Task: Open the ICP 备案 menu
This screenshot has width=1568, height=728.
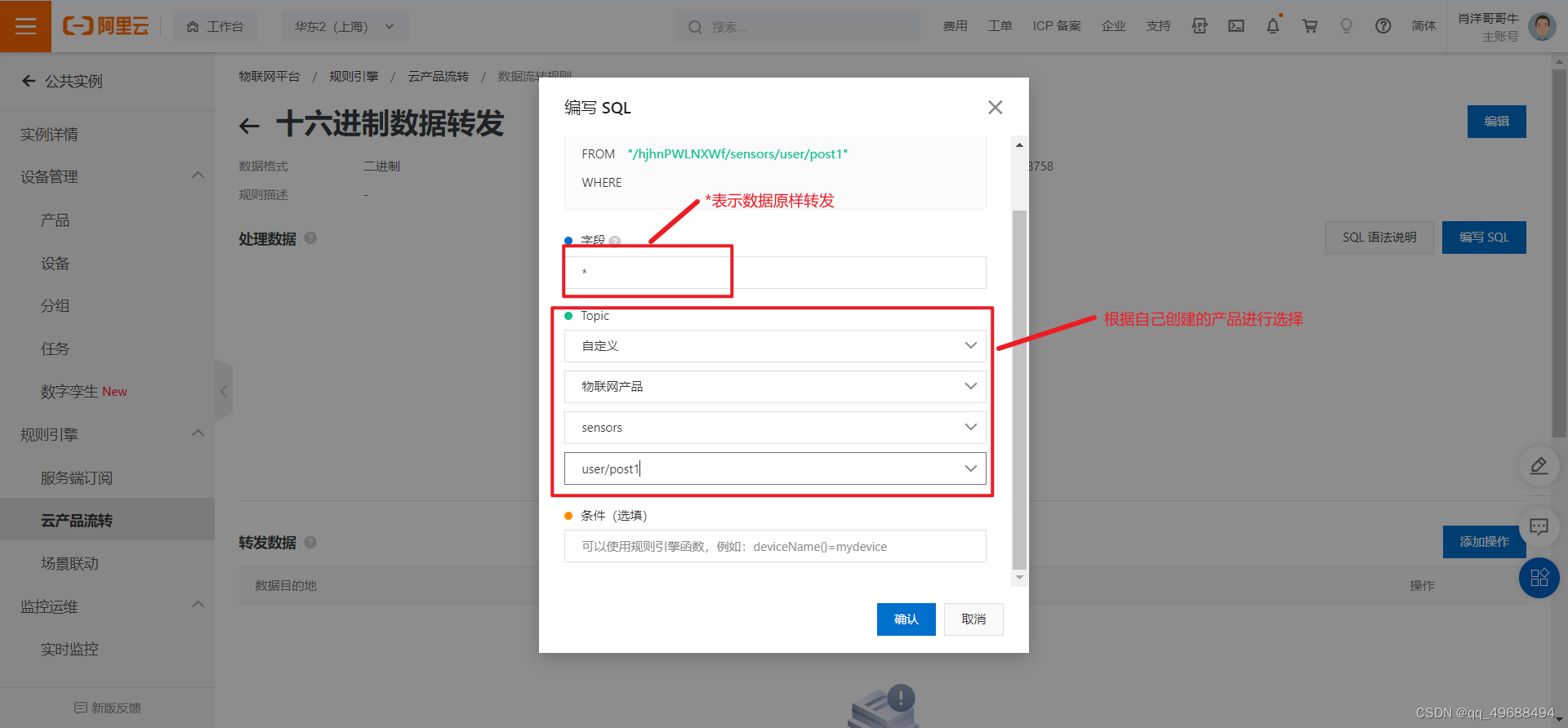Action: (1056, 26)
